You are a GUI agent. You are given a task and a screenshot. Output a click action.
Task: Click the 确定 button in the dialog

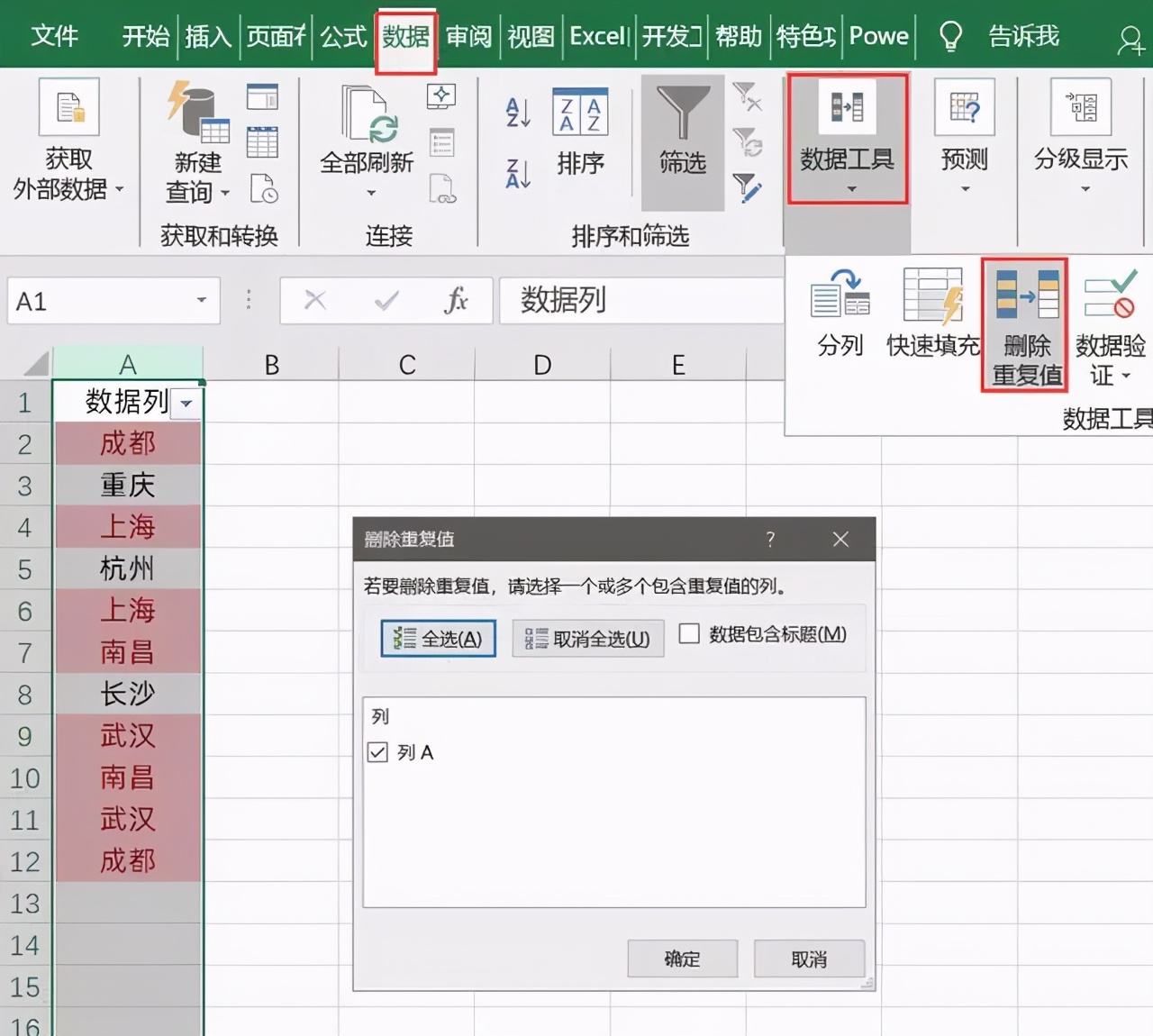682,959
